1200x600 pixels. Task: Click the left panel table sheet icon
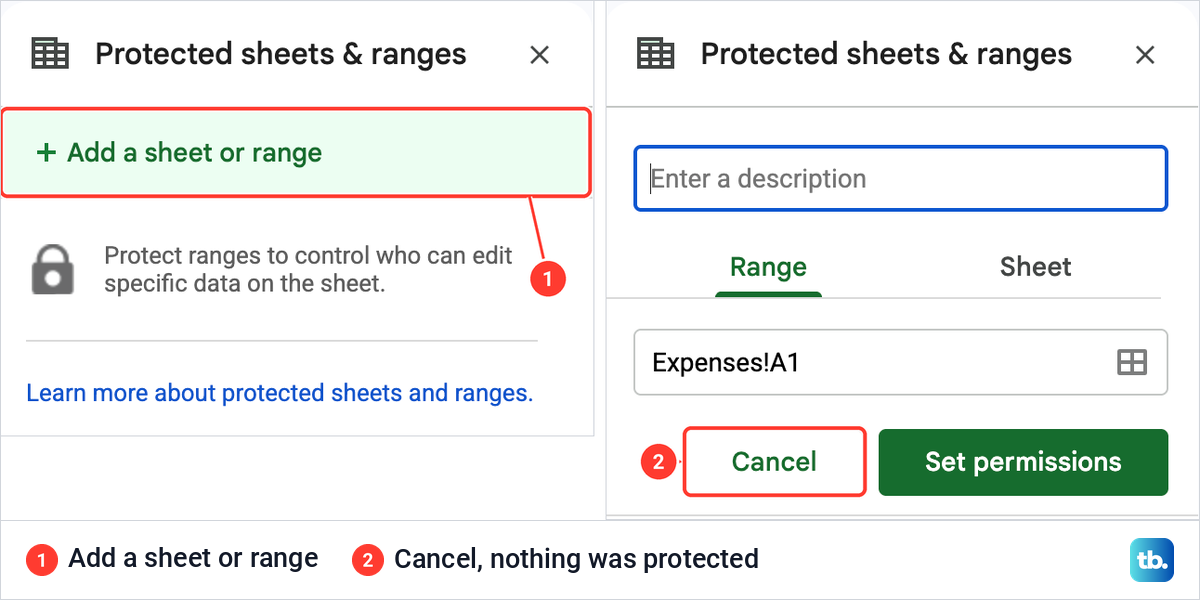[x=50, y=54]
